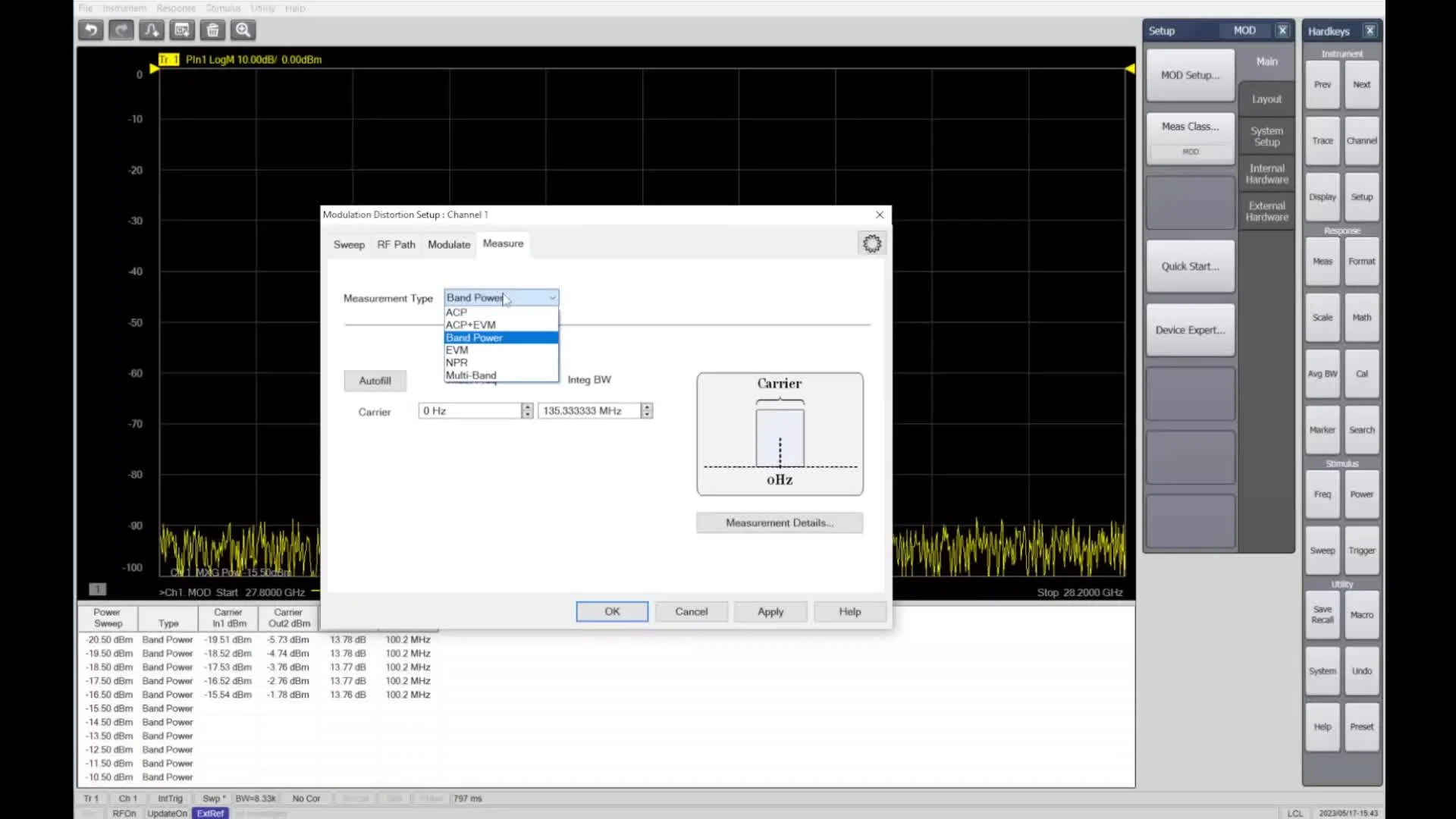
Task: Click the Integ BW spinner arrows
Action: point(646,410)
